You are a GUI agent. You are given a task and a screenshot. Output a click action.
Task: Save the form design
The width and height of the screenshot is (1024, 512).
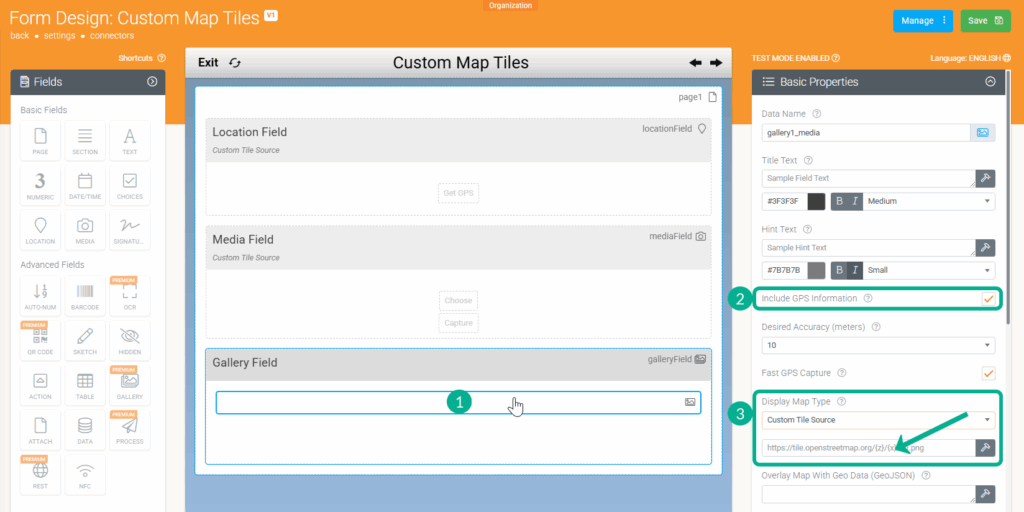[x=985, y=21]
